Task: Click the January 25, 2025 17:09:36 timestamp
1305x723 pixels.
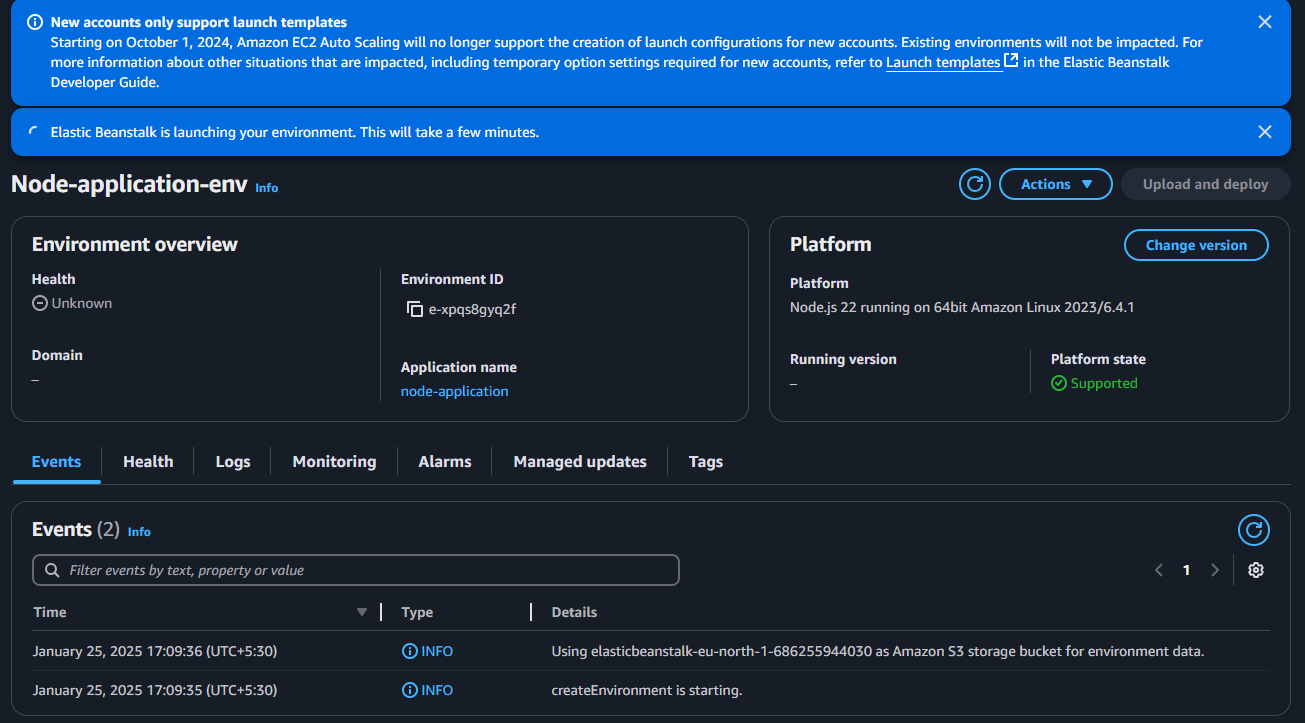Action: click(x=155, y=651)
